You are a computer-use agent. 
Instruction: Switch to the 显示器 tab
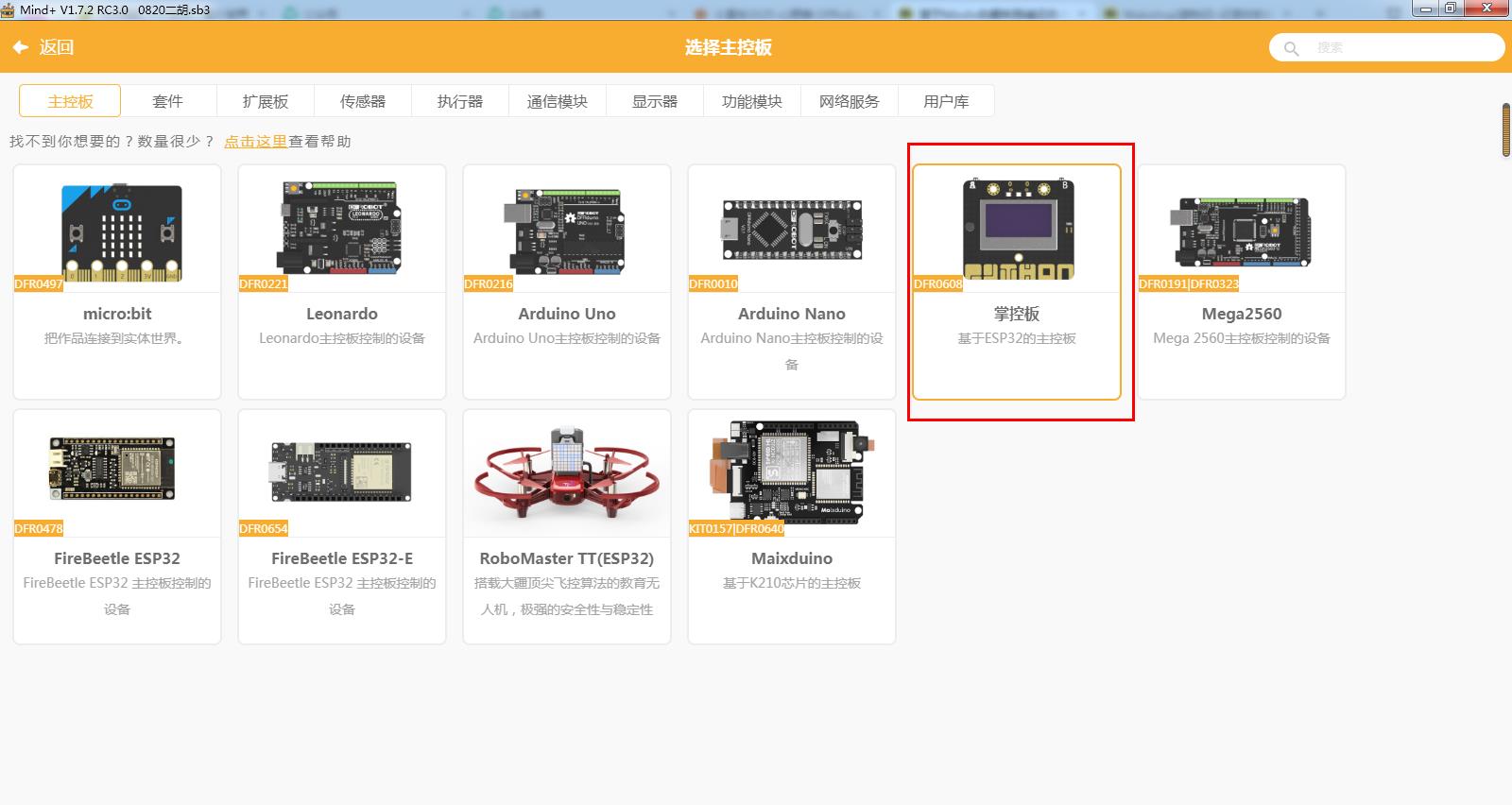pyautogui.click(x=655, y=101)
